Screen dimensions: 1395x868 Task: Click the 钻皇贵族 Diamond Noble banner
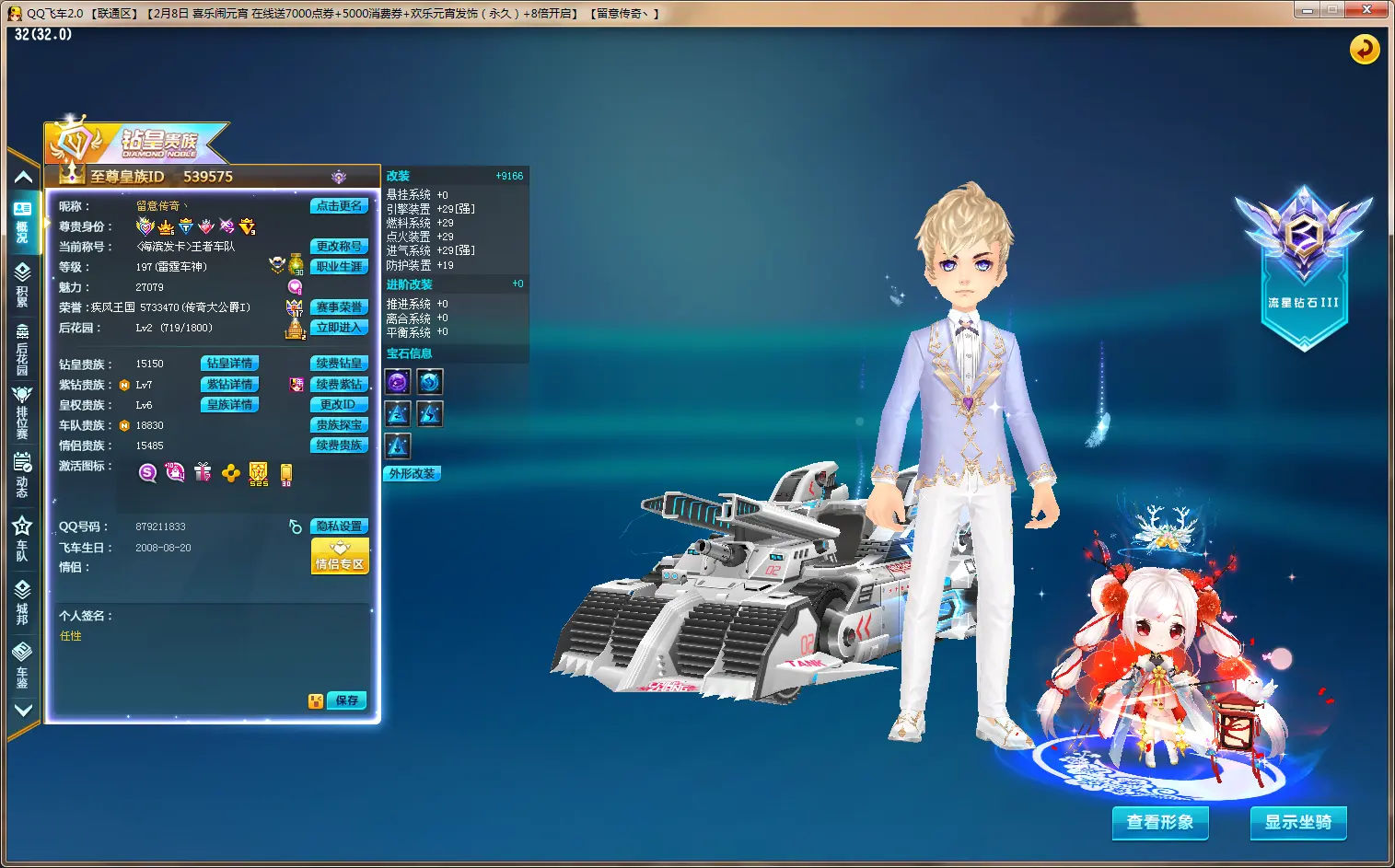136,142
